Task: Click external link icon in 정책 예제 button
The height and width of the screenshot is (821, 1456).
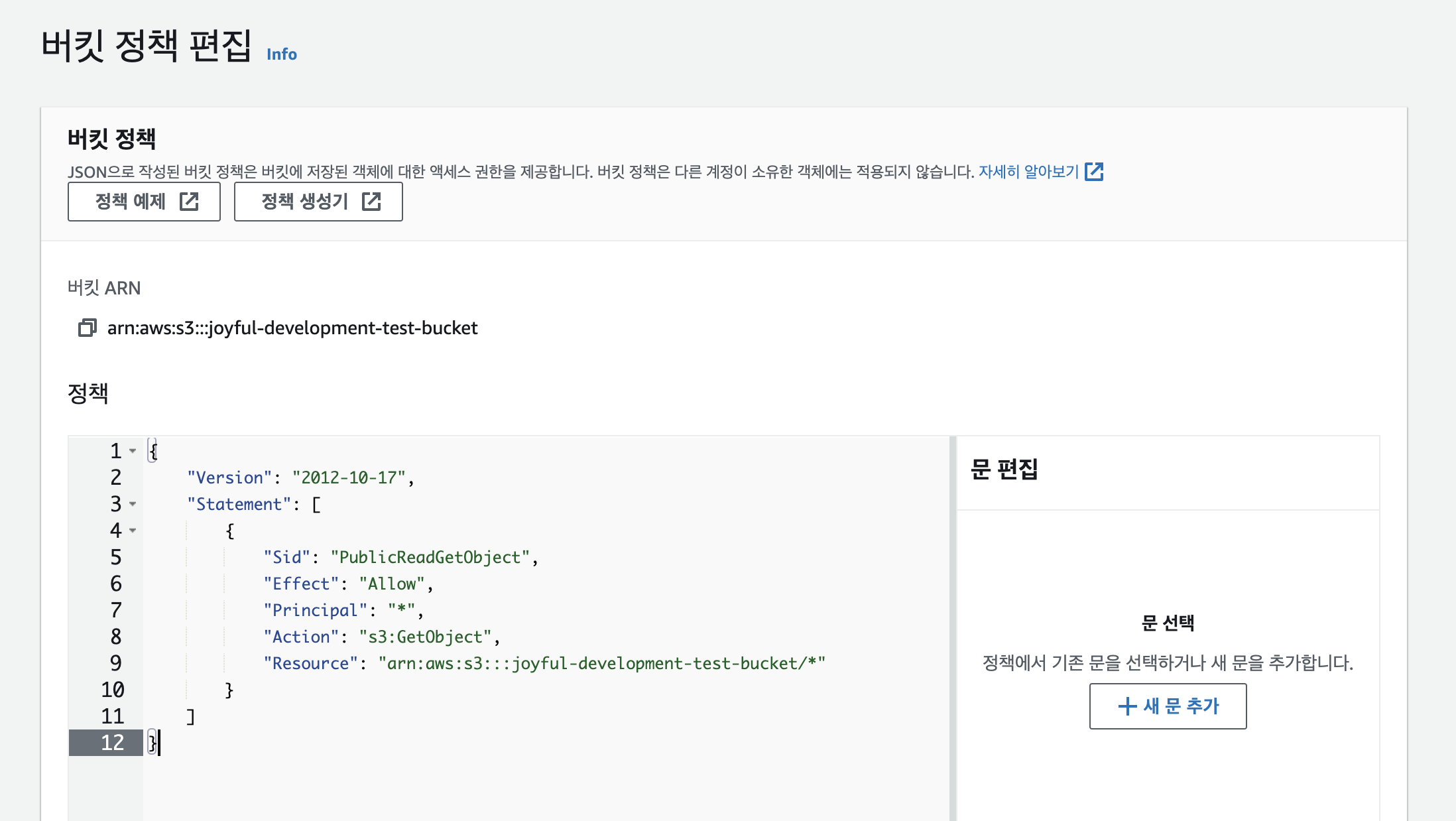Action: click(x=189, y=202)
